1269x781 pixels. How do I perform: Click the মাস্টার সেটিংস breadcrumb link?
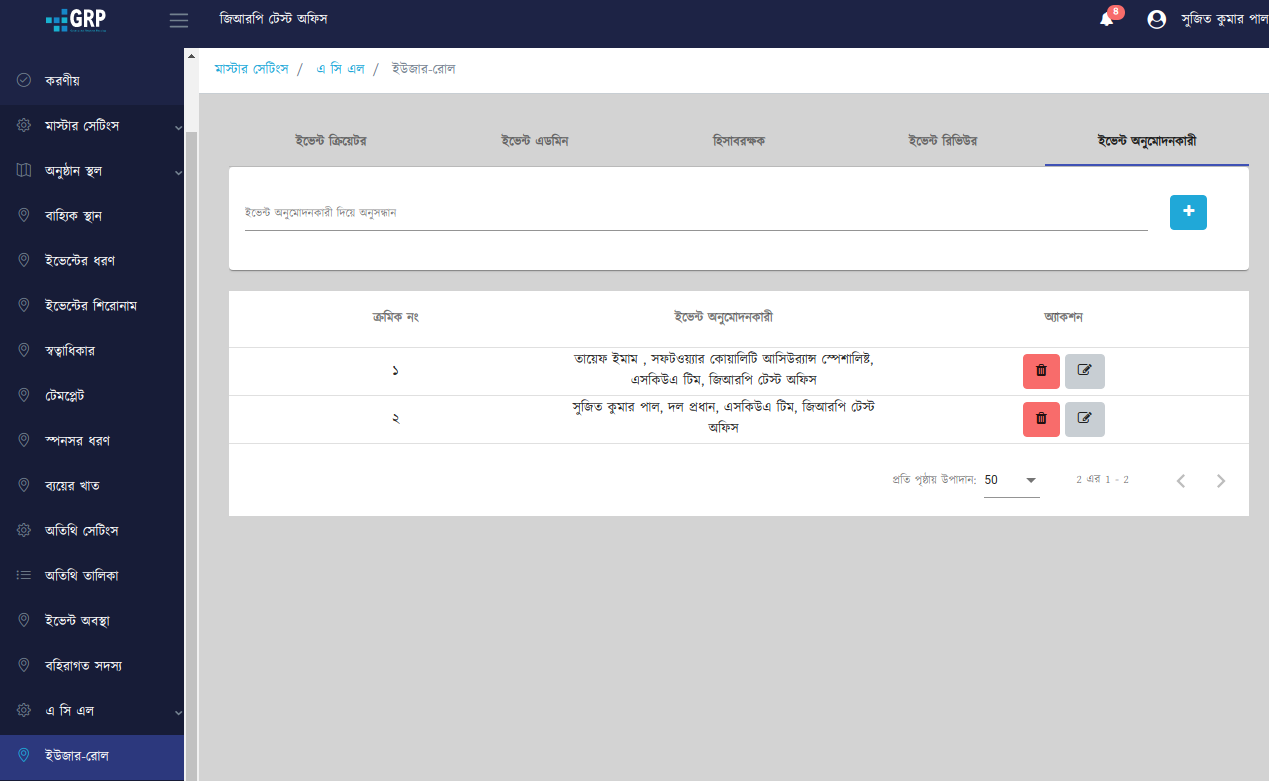coord(251,69)
